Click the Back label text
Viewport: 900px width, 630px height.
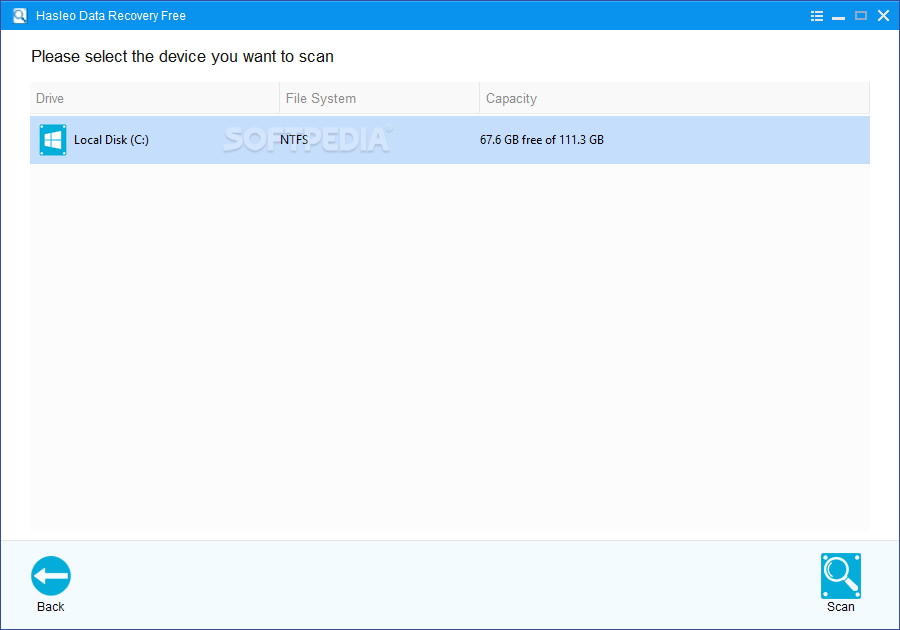(51, 606)
